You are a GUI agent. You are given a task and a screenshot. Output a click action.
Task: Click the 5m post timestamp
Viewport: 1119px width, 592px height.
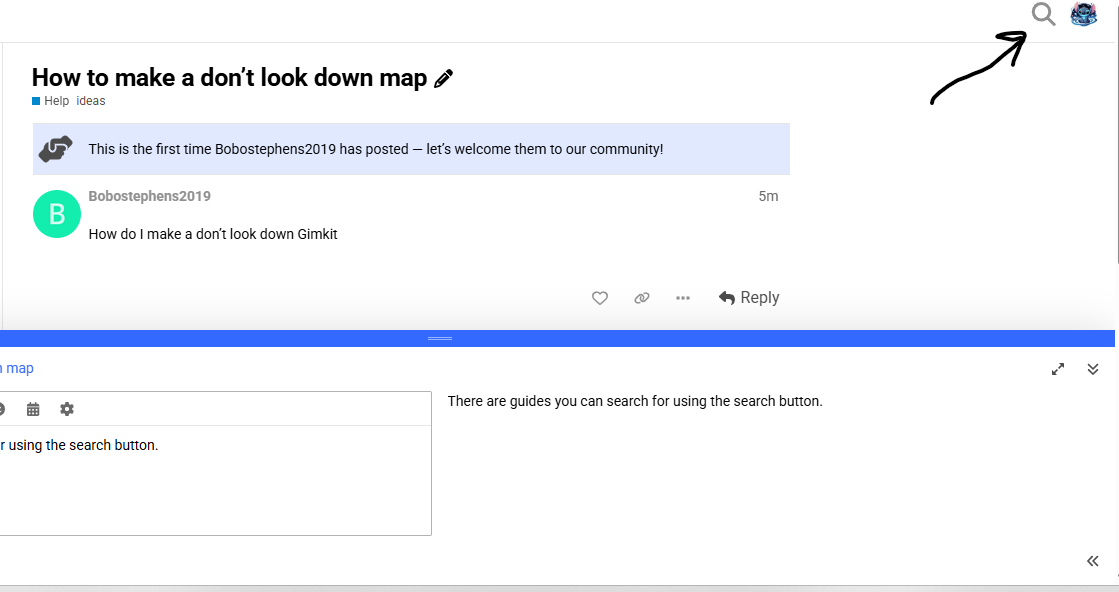coord(768,196)
